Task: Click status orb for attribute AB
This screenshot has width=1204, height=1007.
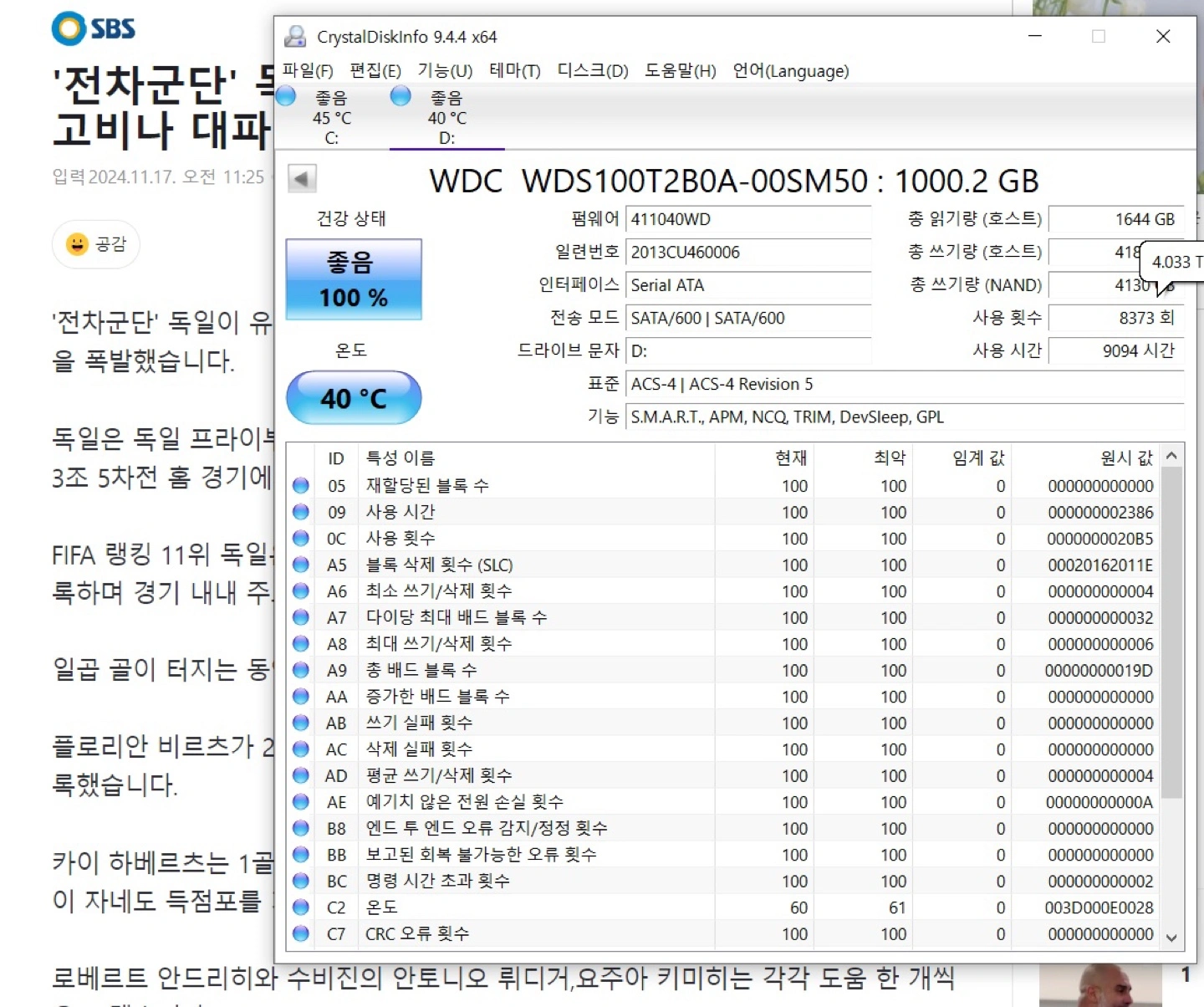Action: [x=301, y=723]
